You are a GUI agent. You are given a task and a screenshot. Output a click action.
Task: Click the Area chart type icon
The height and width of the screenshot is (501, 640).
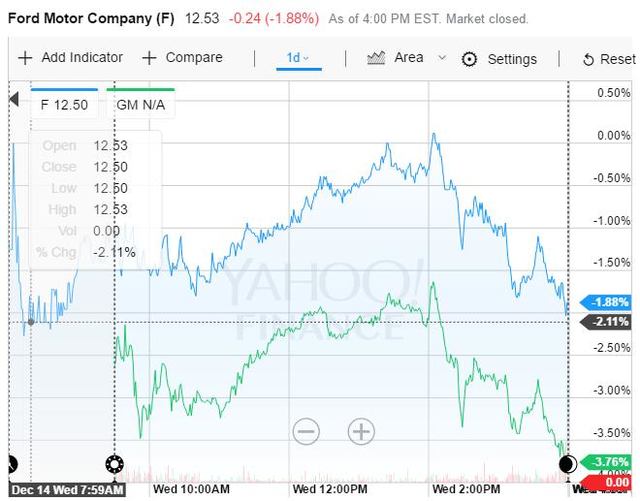[376, 58]
